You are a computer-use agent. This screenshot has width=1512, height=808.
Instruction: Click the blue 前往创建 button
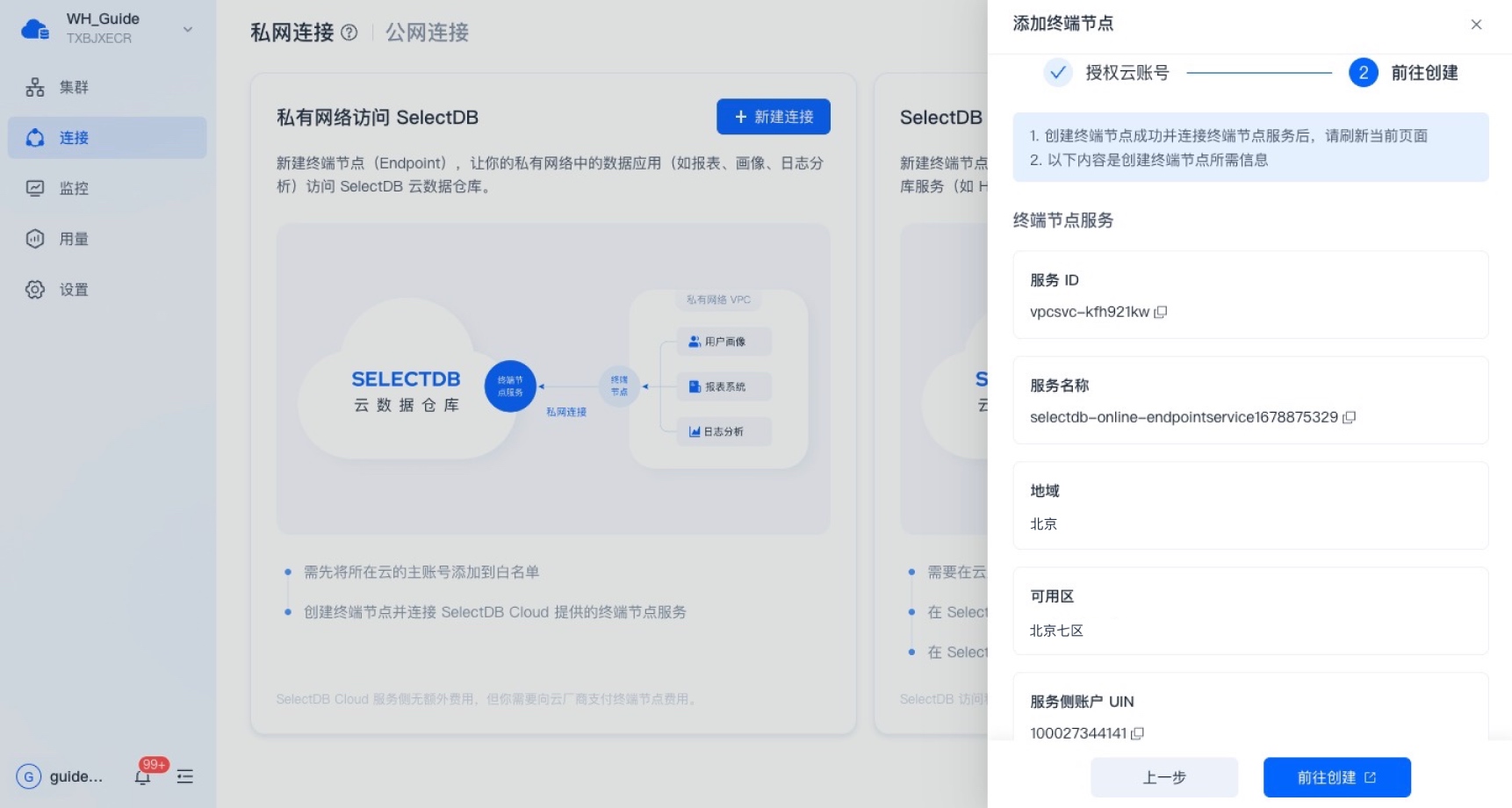1337,777
